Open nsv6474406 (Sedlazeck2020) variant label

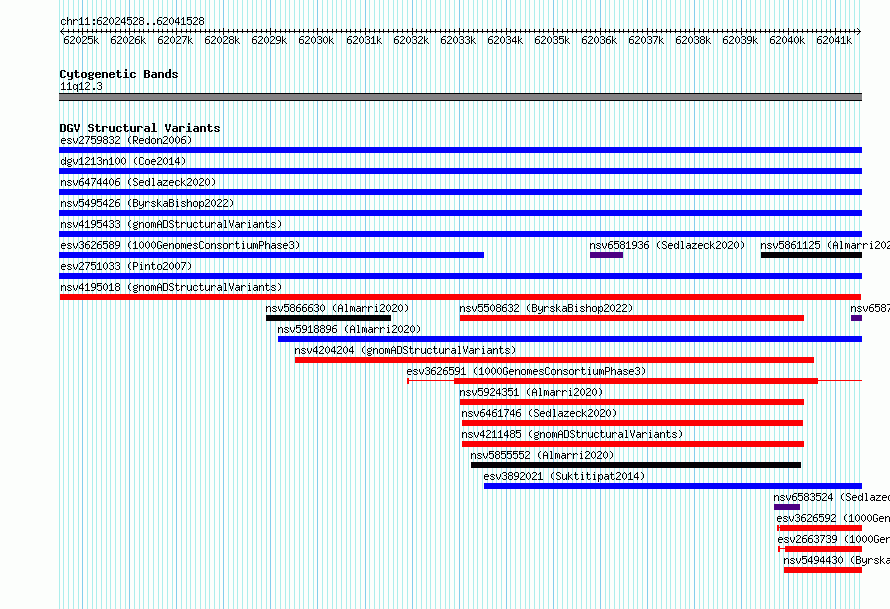pyautogui.click(x=138, y=182)
